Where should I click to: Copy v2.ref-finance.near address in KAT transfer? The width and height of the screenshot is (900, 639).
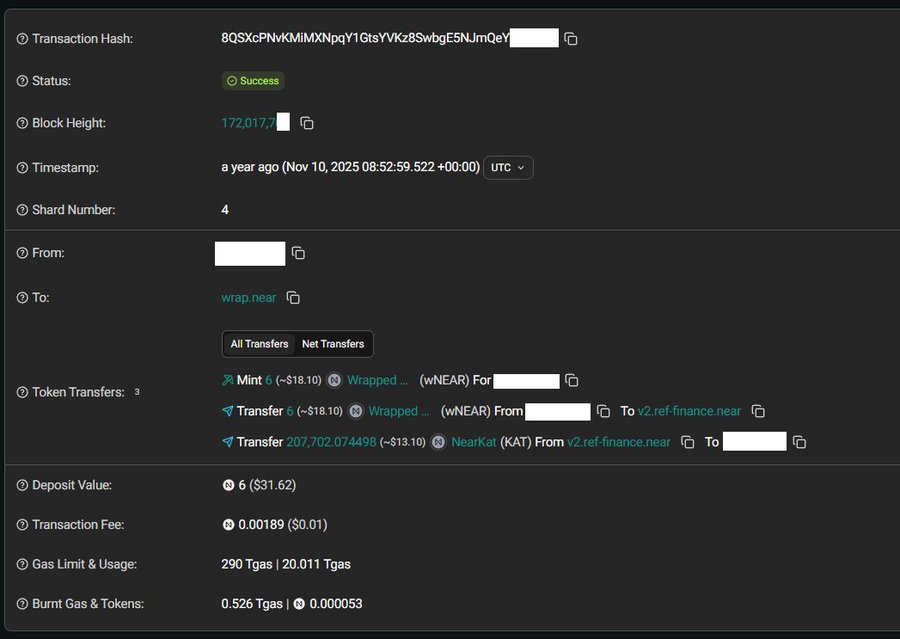click(688, 442)
